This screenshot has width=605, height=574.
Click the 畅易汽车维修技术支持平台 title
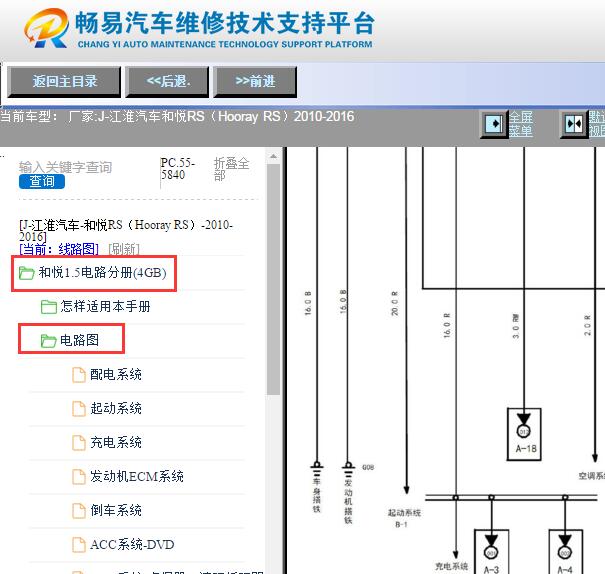(x=225, y=23)
